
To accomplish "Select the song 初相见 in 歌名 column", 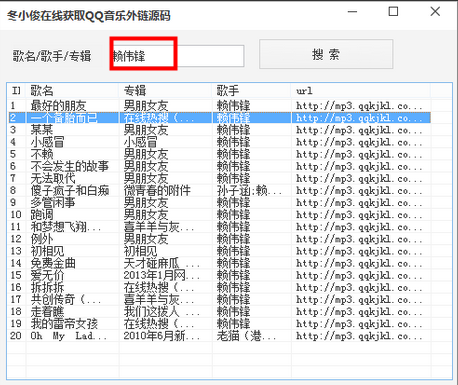I will [47, 251].
